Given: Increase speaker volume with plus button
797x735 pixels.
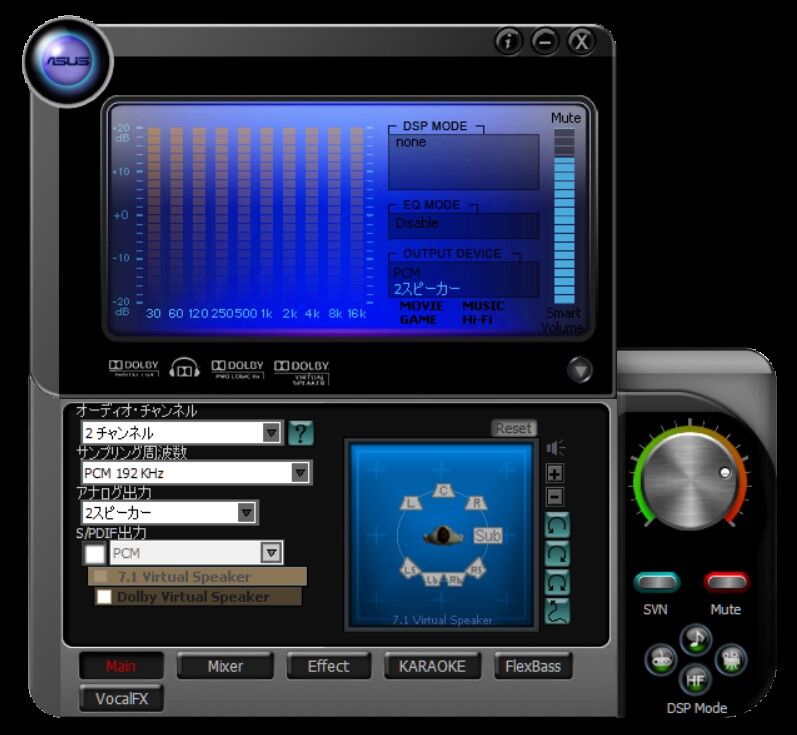Looking at the screenshot, I should pos(555,474).
